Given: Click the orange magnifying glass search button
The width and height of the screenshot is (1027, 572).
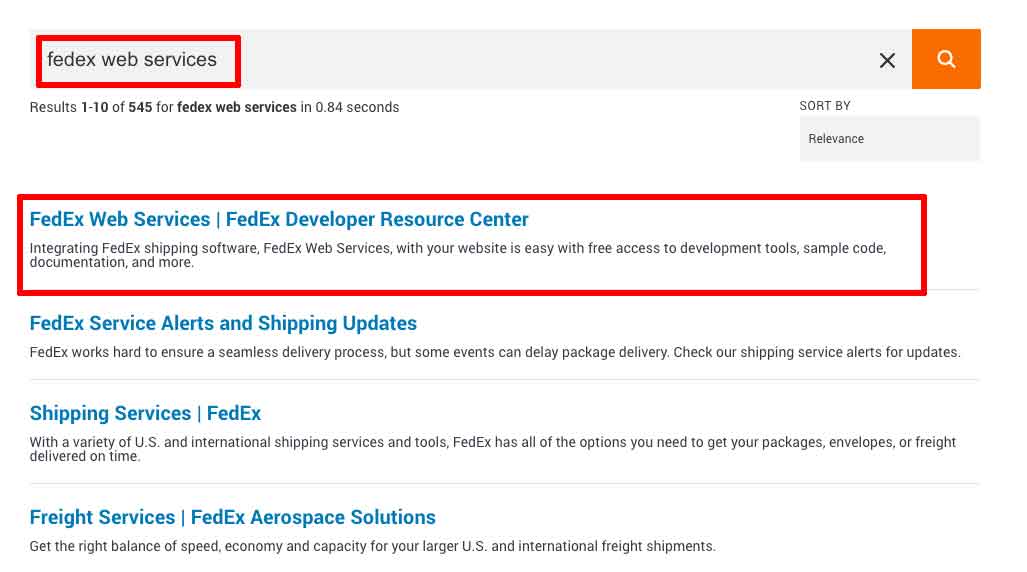Looking at the screenshot, I should point(946,59).
